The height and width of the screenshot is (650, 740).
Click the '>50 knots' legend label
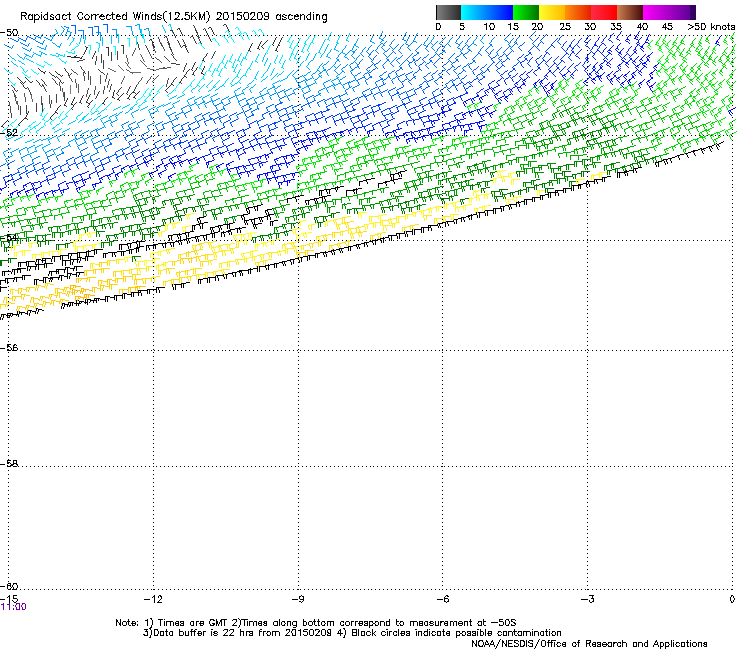[711, 27]
